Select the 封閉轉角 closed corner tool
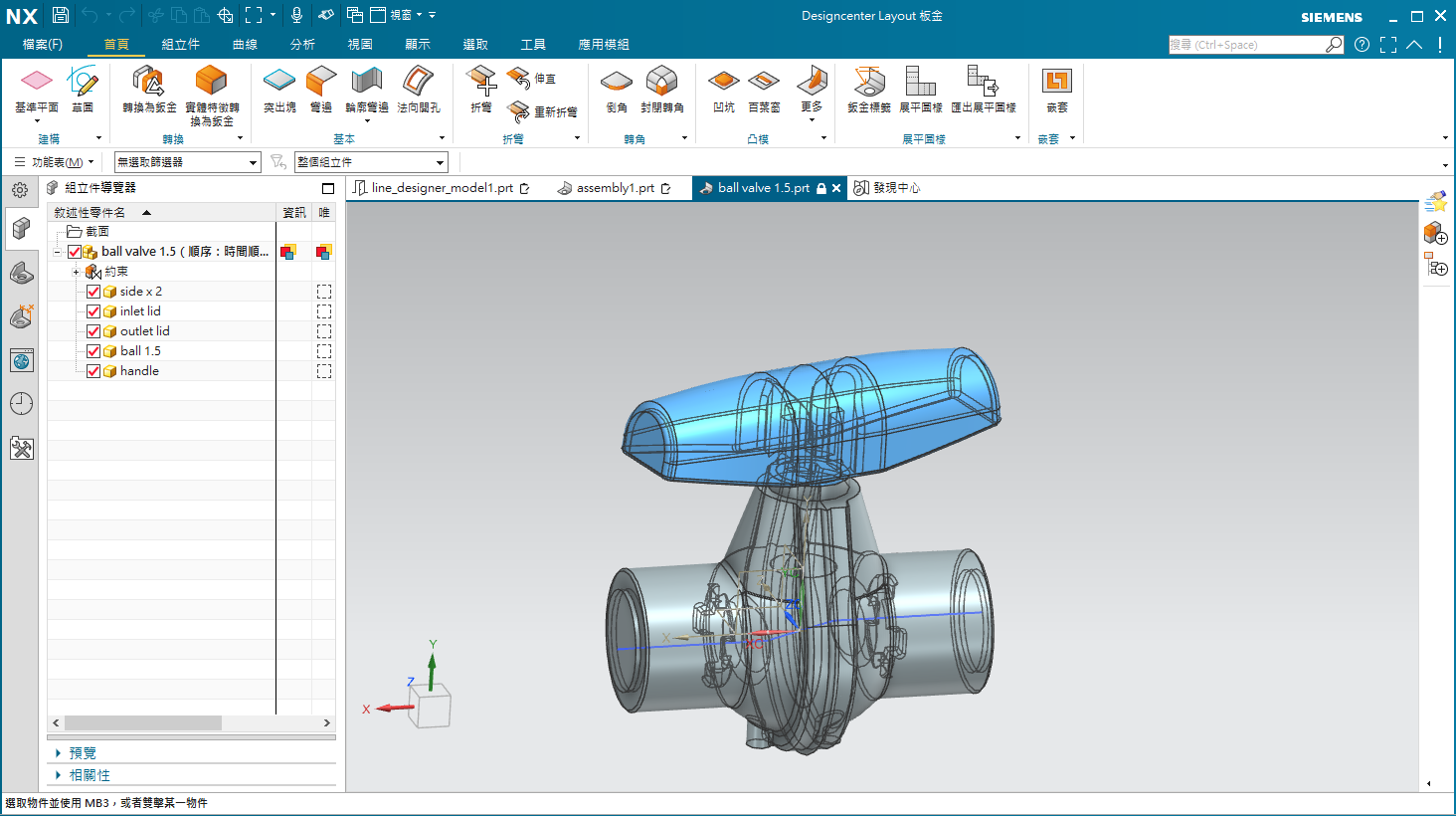This screenshot has height=816, width=1456. (x=661, y=82)
